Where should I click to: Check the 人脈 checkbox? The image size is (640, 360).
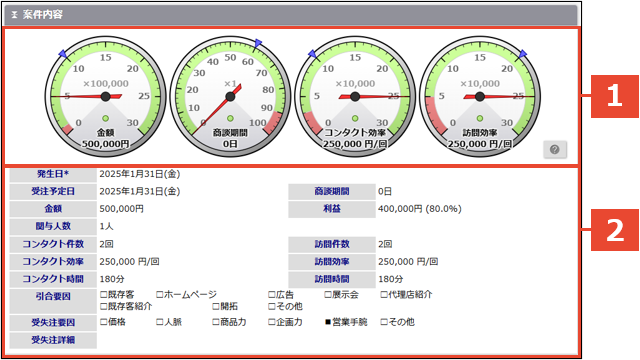(160, 322)
